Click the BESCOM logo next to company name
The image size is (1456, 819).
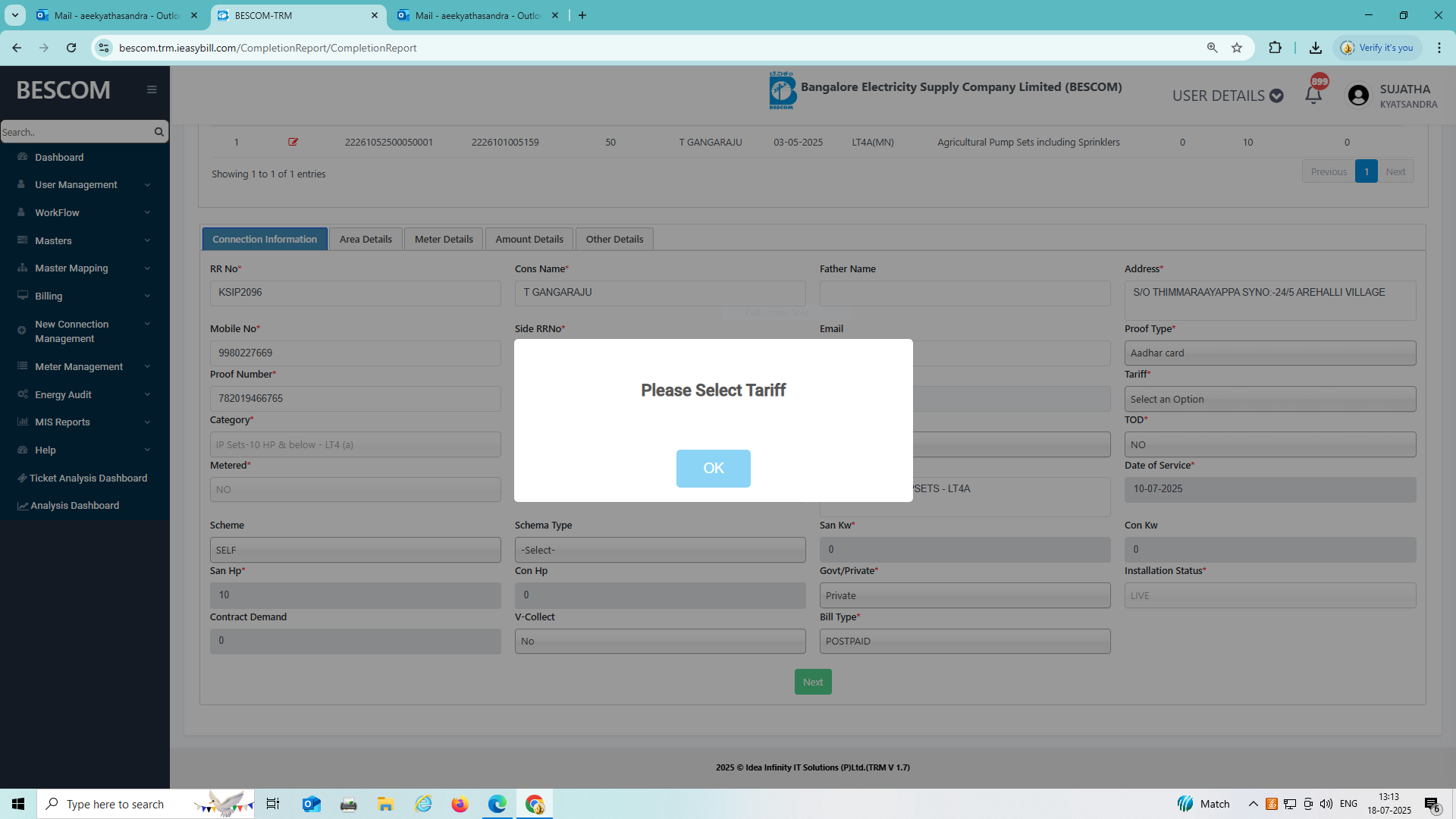point(782,90)
